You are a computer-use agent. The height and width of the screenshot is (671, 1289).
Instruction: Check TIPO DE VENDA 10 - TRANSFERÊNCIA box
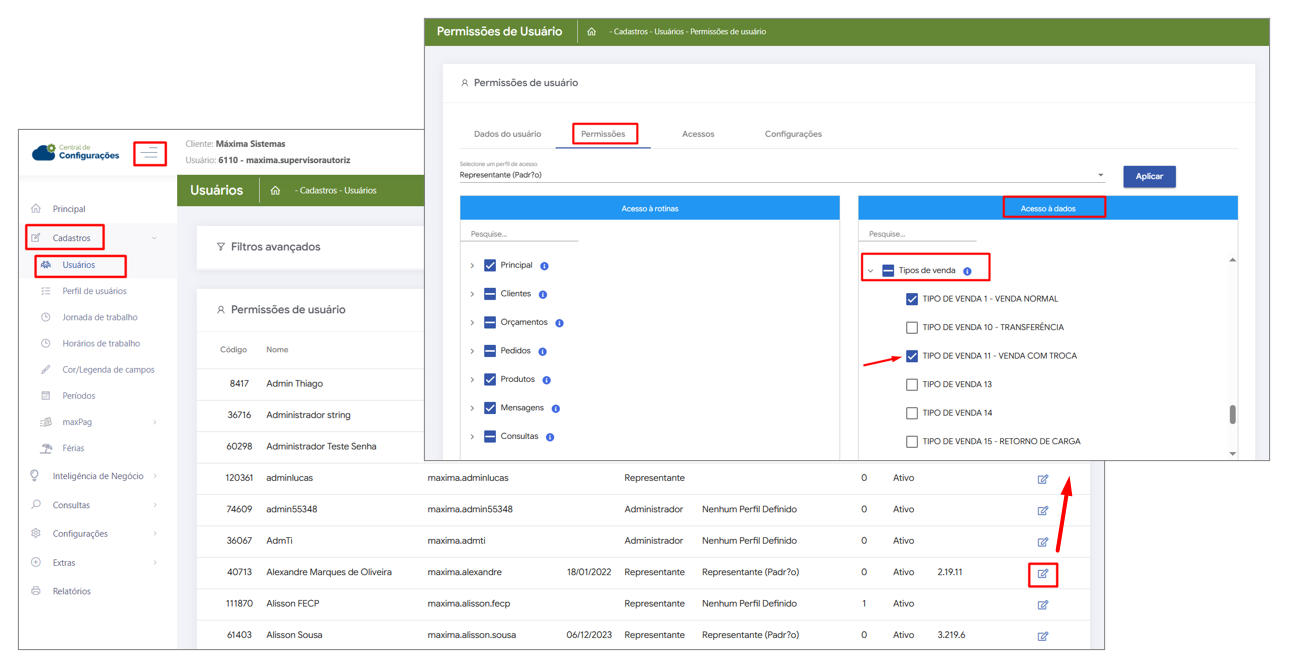click(912, 327)
